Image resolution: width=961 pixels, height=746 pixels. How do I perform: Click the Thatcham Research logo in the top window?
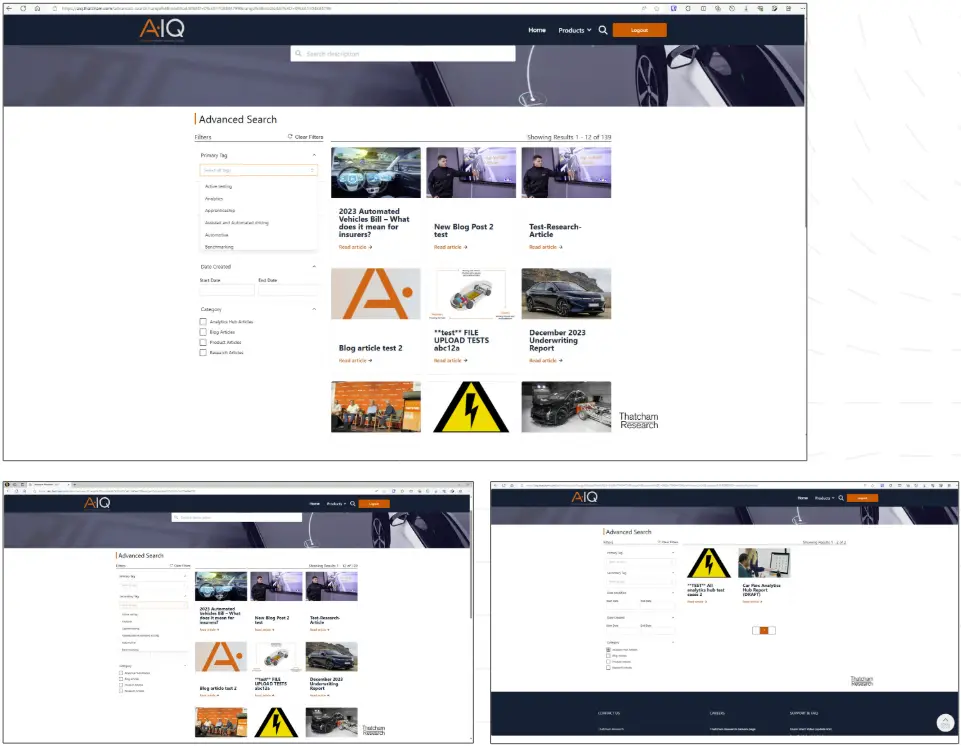click(x=638, y=421)
